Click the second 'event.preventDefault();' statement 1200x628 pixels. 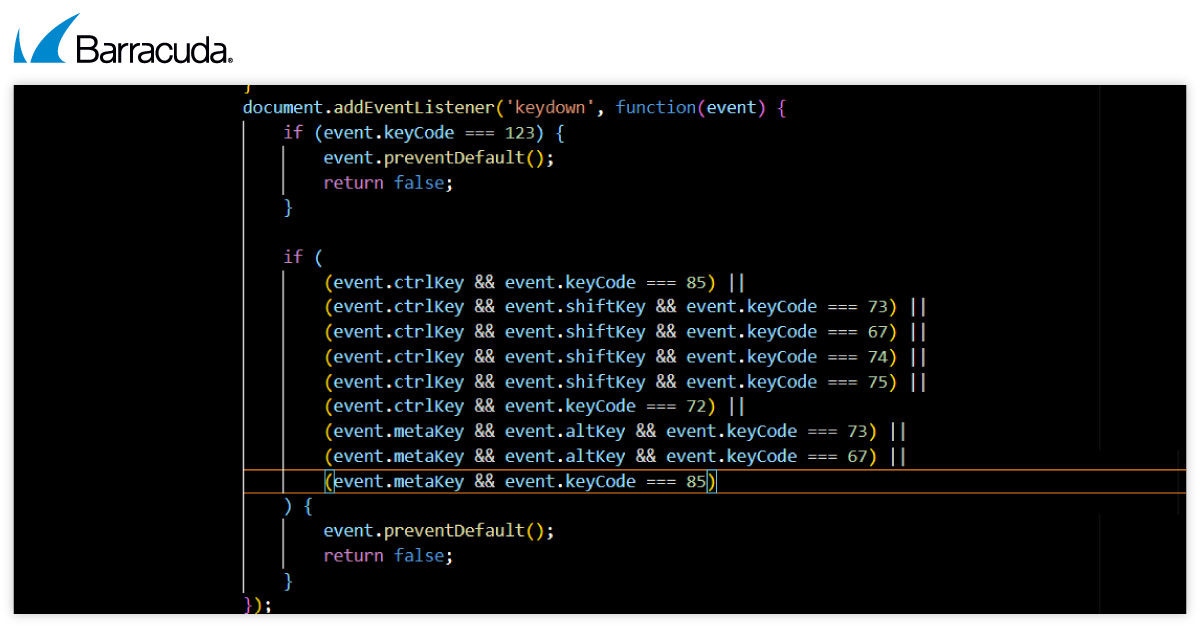coord(438,530)
